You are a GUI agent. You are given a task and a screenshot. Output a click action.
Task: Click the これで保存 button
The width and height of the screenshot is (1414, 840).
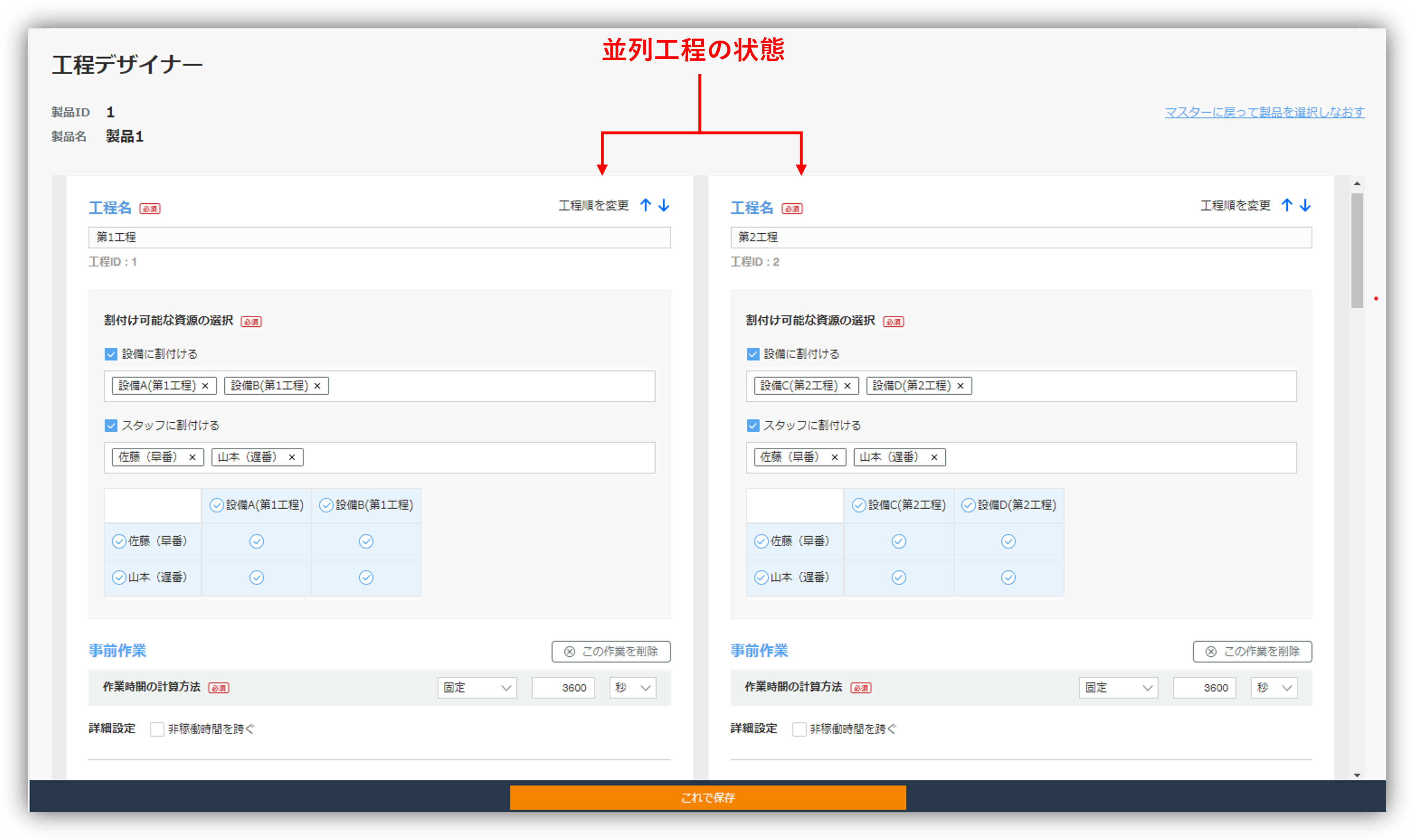[x=707, y=797]
